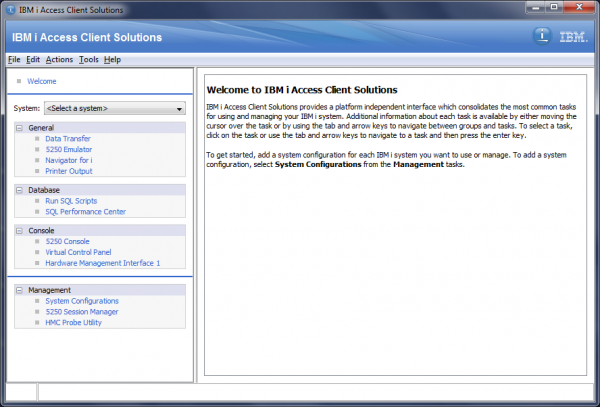Viewport: 600px width, 407px height.
Task: Collapse the Console group
Action: click(20, 231)
